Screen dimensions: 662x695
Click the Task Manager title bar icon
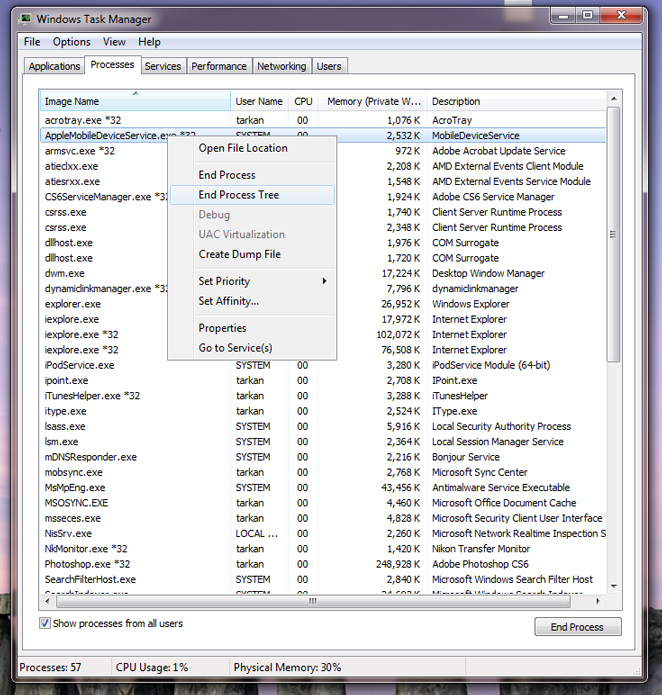pos(25,19)
